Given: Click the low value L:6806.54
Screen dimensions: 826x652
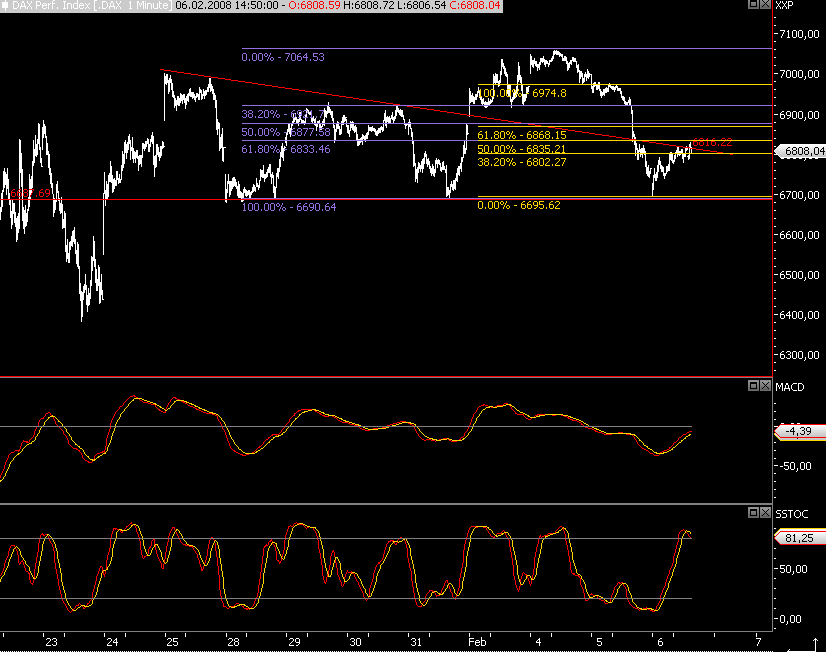Looking at the screenshot, I should click(421, 6).
